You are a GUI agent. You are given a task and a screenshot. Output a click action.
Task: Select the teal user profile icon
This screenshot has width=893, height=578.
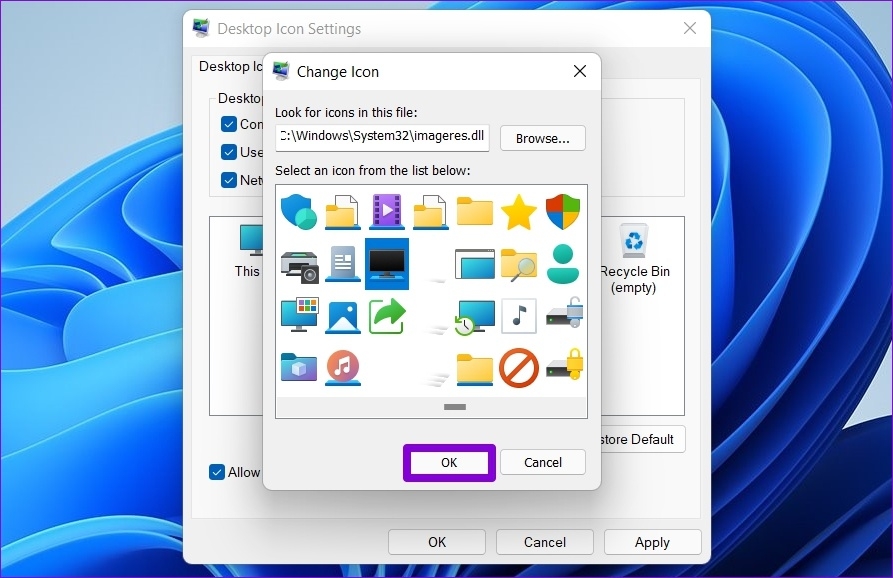point(562,264)
